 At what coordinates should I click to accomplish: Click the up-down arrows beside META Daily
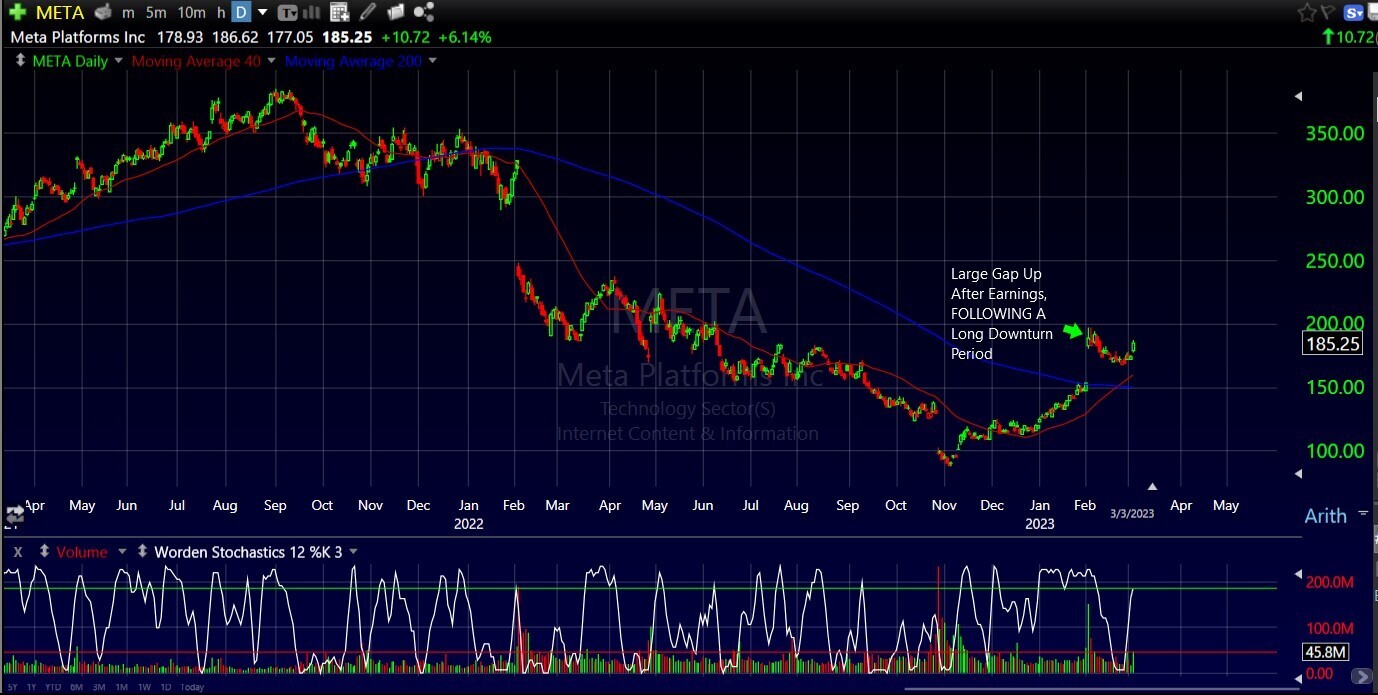[x=20, y=61]
